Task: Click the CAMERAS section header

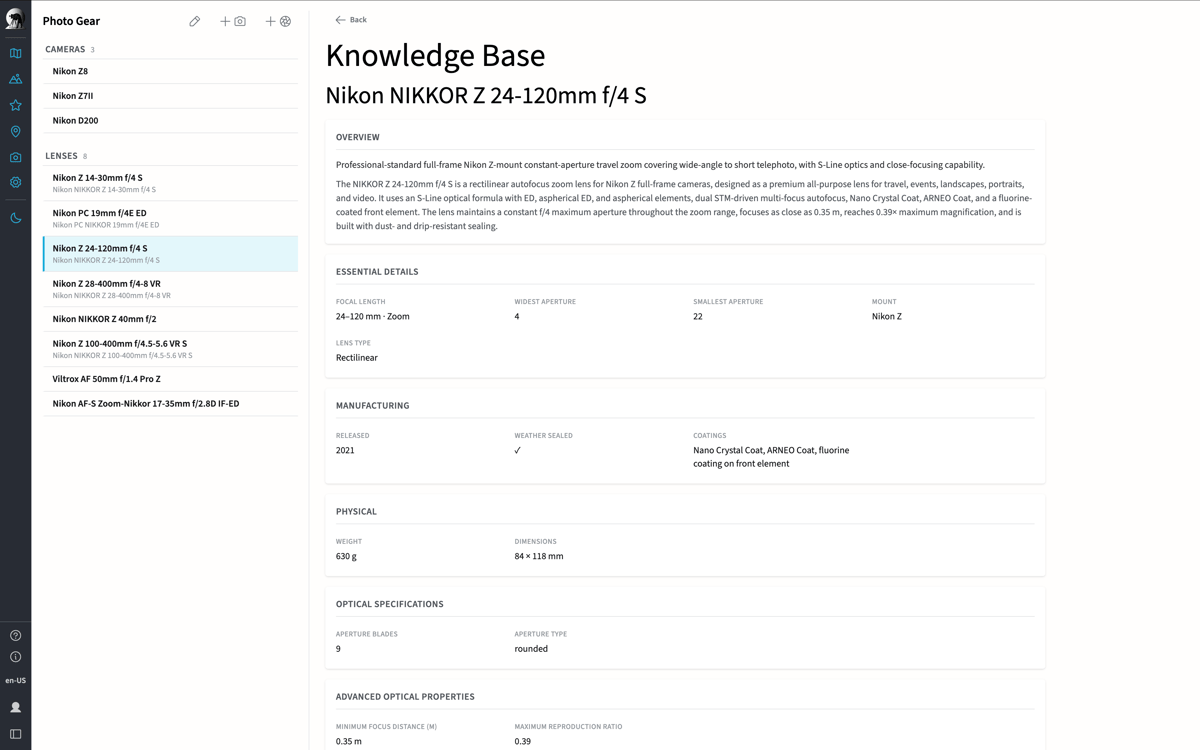Action: pos(65,49)
